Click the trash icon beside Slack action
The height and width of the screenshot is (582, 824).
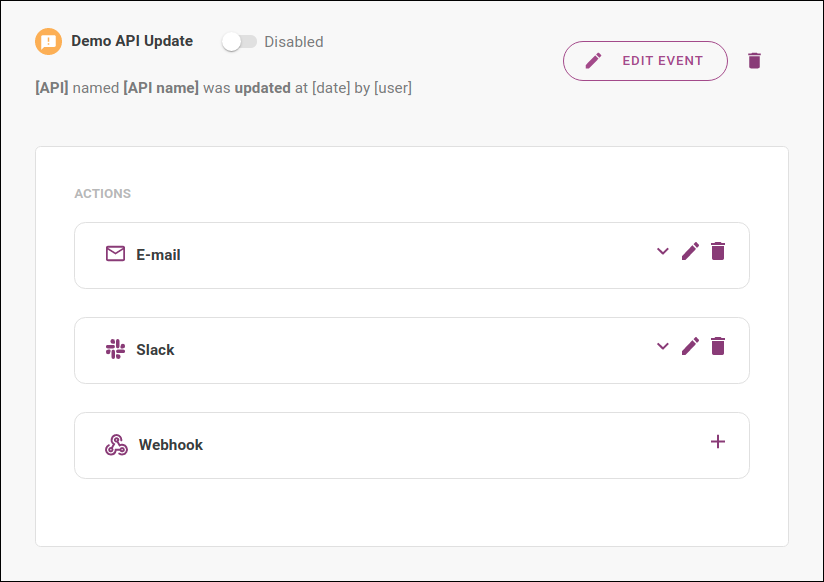tap(718, 346)
